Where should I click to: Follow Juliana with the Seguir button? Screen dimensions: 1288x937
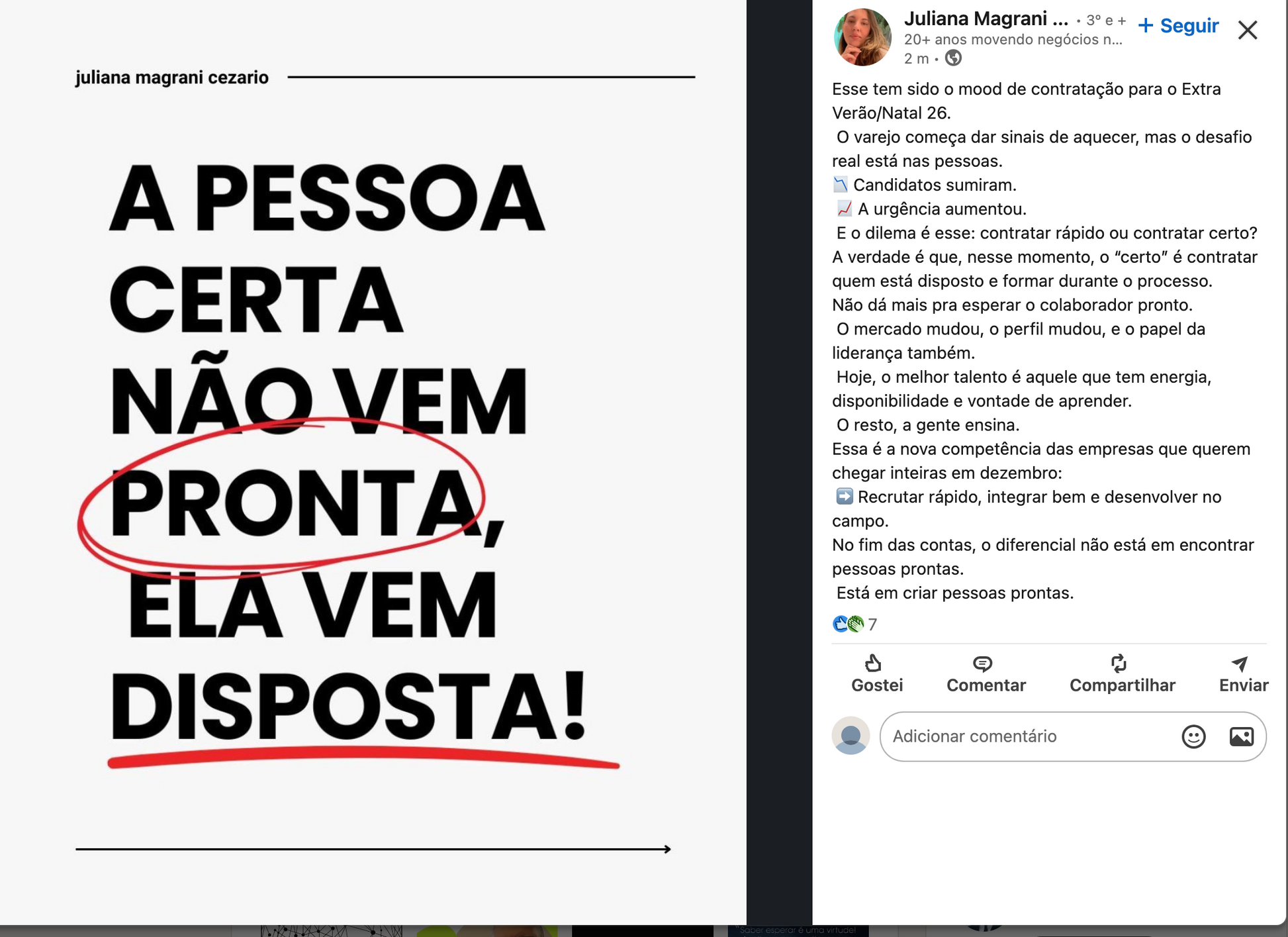pos(1178,25)
